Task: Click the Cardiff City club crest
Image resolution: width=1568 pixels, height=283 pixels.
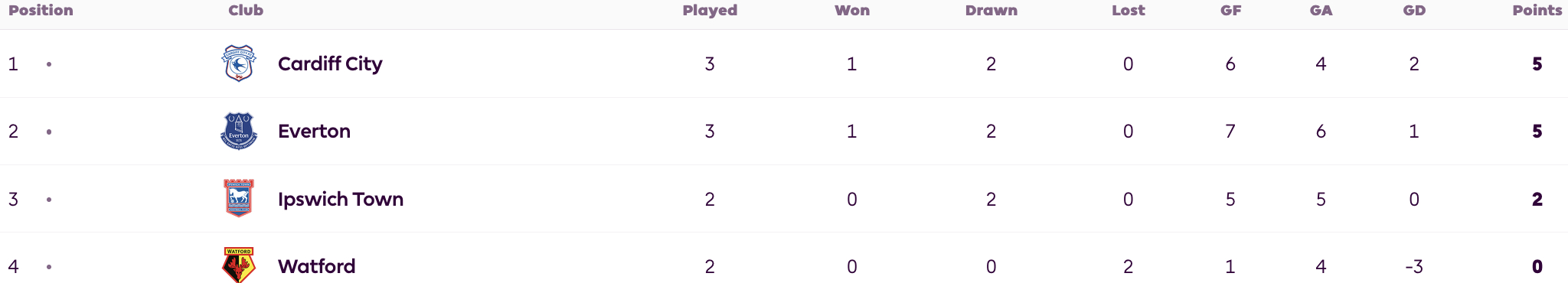Action: tap(239, 63)
